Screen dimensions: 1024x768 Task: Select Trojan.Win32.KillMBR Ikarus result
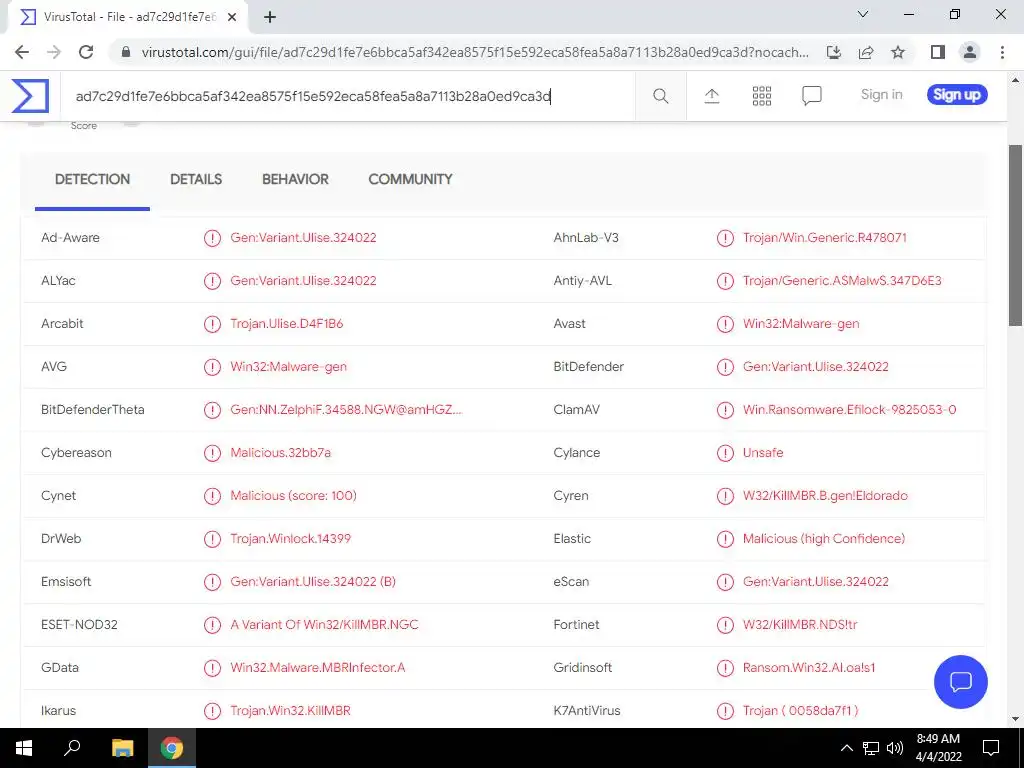pos(290,711)
